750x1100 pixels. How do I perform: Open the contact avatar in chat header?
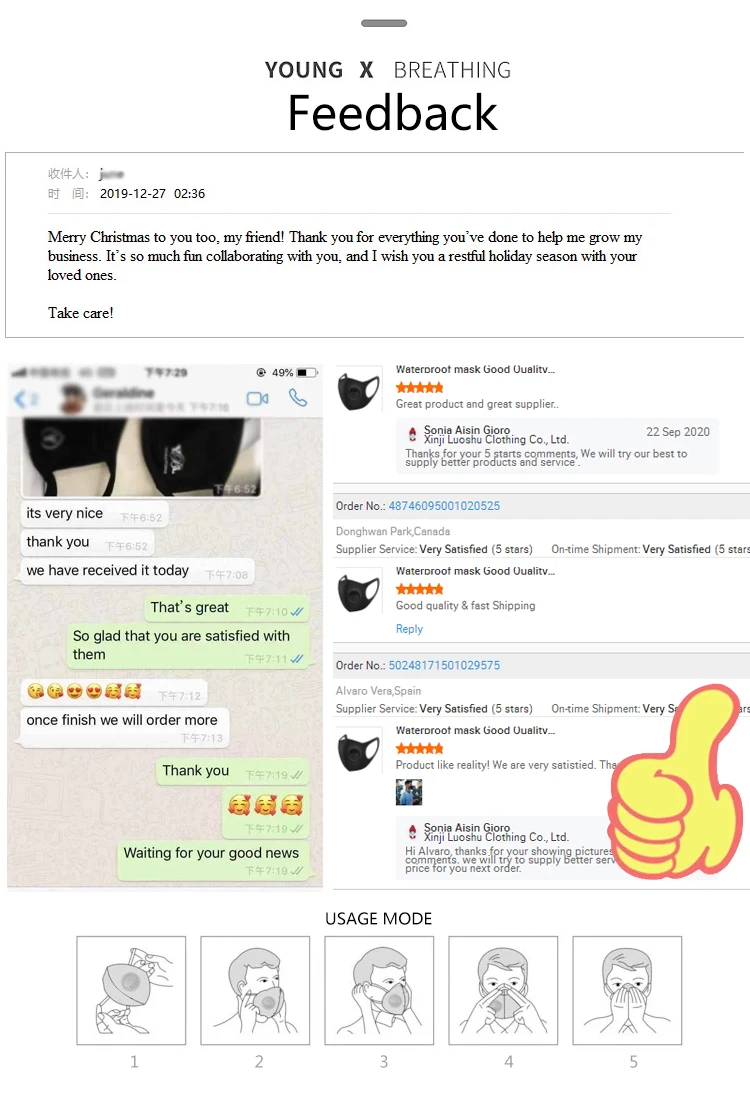click(73, 398)
